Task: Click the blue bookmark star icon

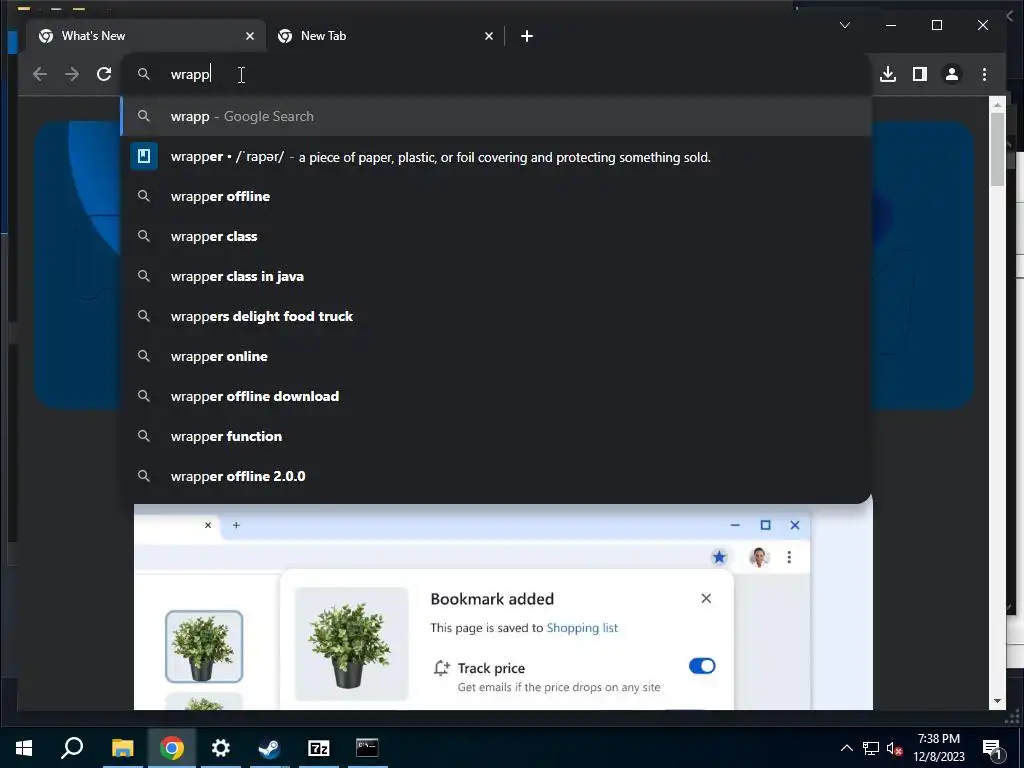Action: click(x=719, y=557)
